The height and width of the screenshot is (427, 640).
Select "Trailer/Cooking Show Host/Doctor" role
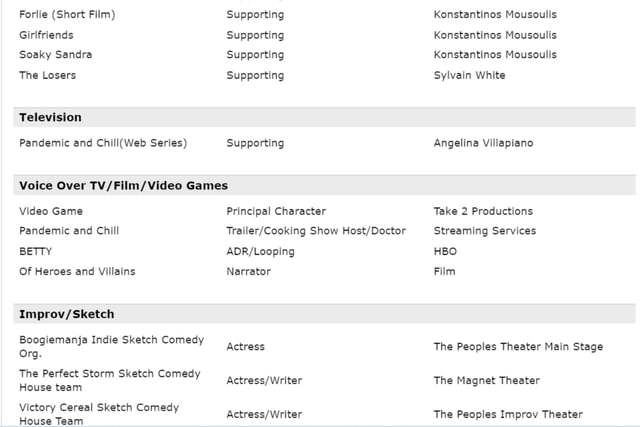click(x=316, y=231)
